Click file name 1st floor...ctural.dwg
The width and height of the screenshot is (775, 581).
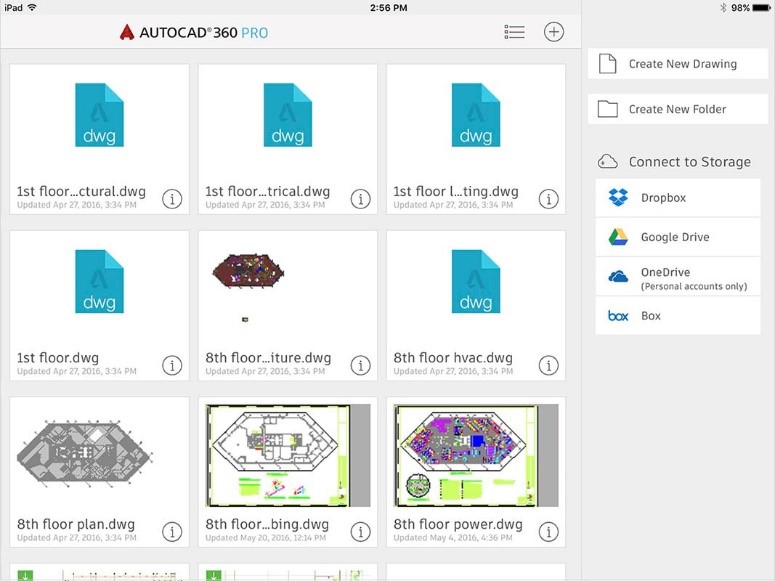[x=81, y=191]
